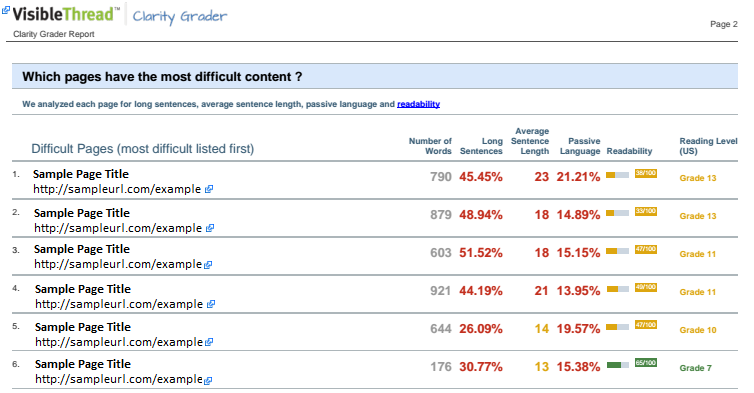Open the sixth Sample Page Title
Image resolution: width=754 pixels, height=393 pixels.
click(x=83, y=364)
